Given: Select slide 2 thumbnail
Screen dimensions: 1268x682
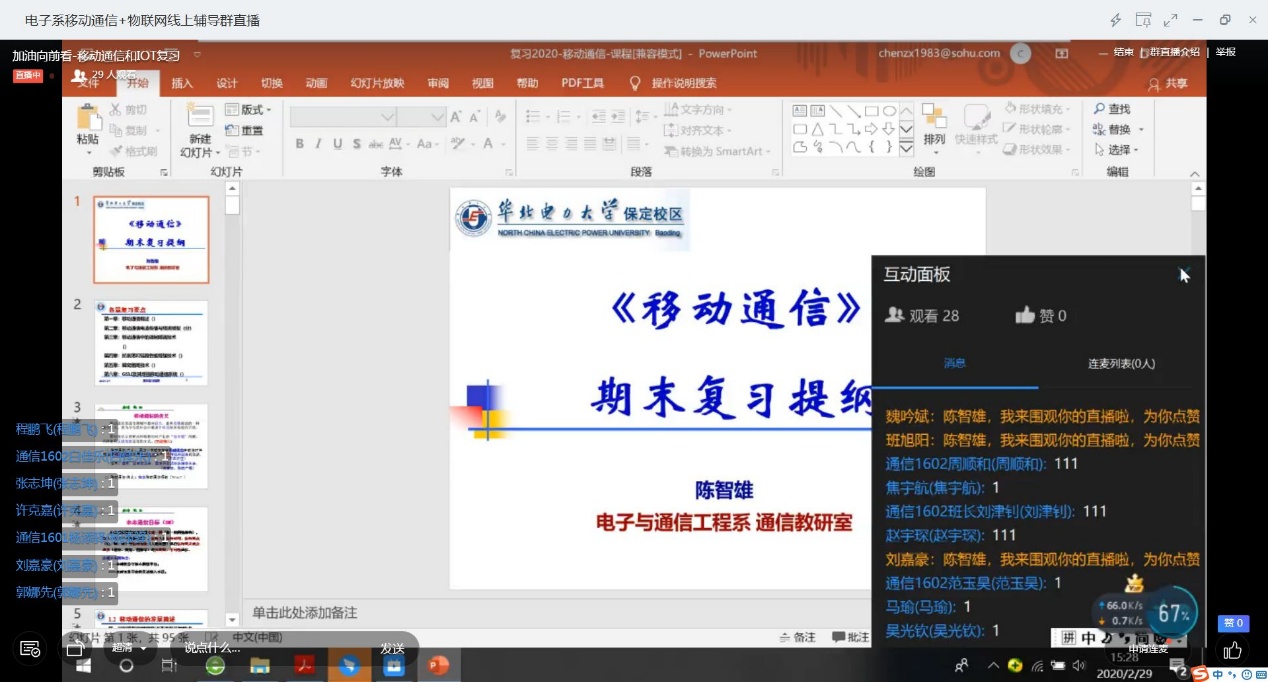Looking at the screenshot, I should [152, 342].
